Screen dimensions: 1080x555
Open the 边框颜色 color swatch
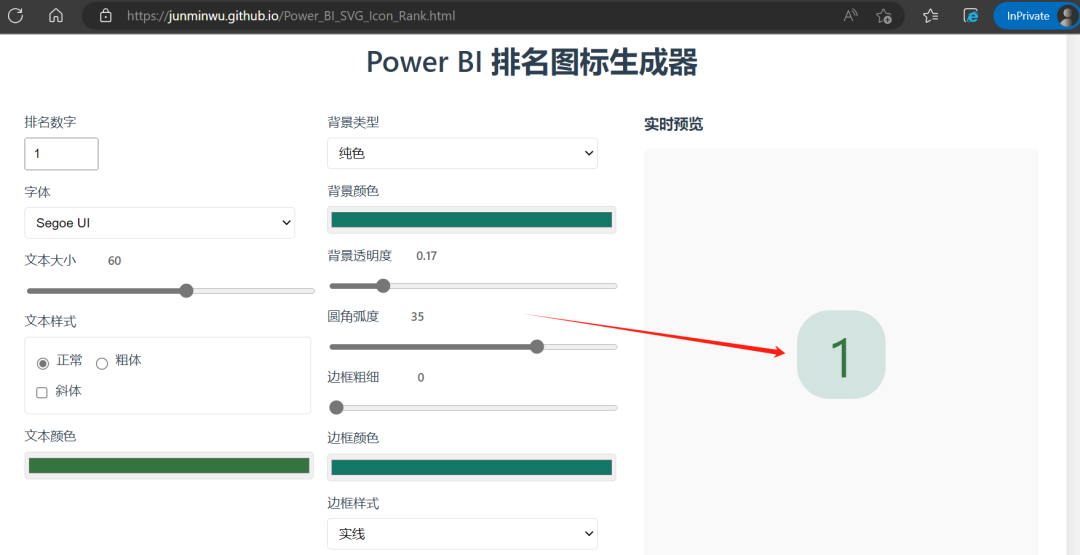pyautogui.click(x=471, y=467)
